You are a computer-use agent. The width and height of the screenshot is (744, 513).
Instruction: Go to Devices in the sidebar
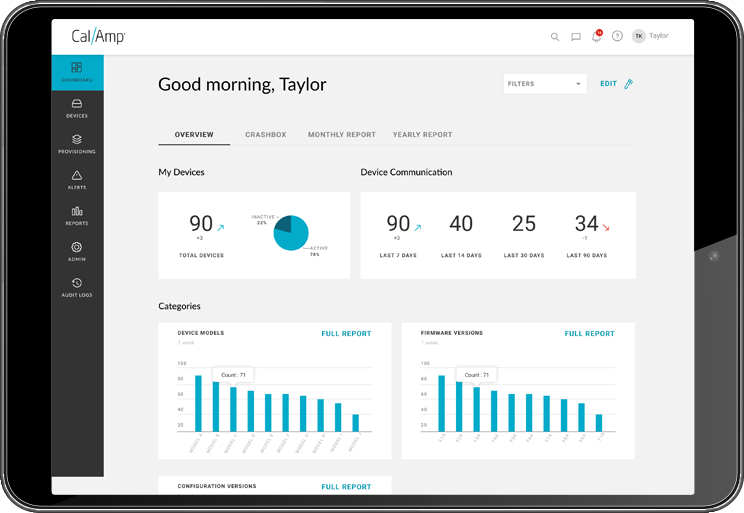click(x=77, y=107)
